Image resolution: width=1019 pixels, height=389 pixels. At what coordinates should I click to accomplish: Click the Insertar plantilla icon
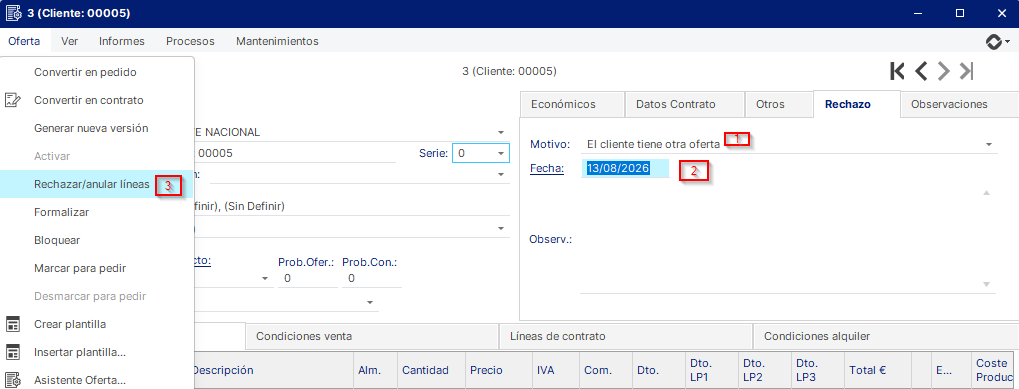pos(12,352)
